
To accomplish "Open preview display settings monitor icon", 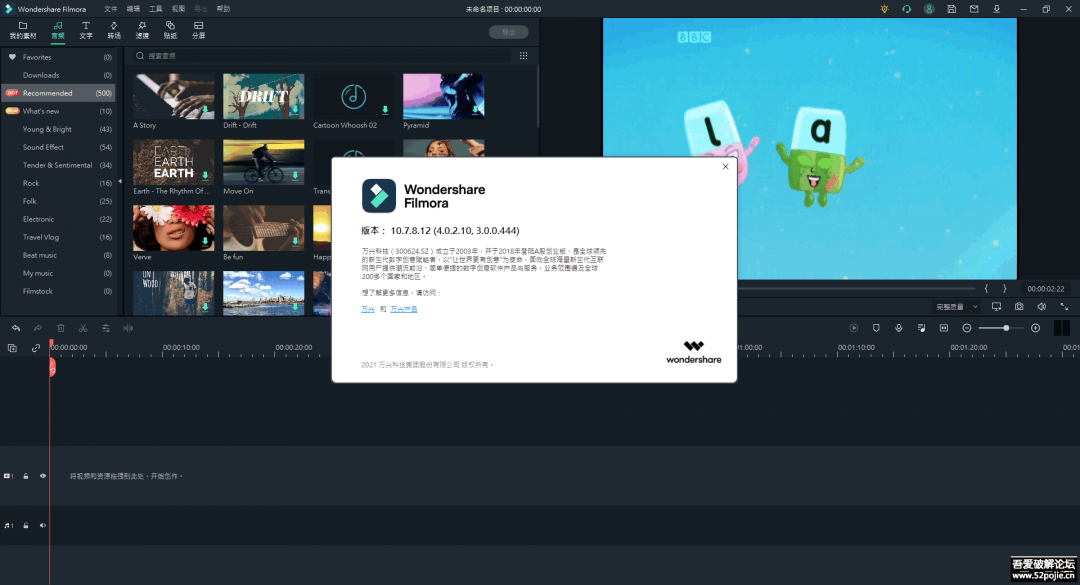I will tap(996, 307).
